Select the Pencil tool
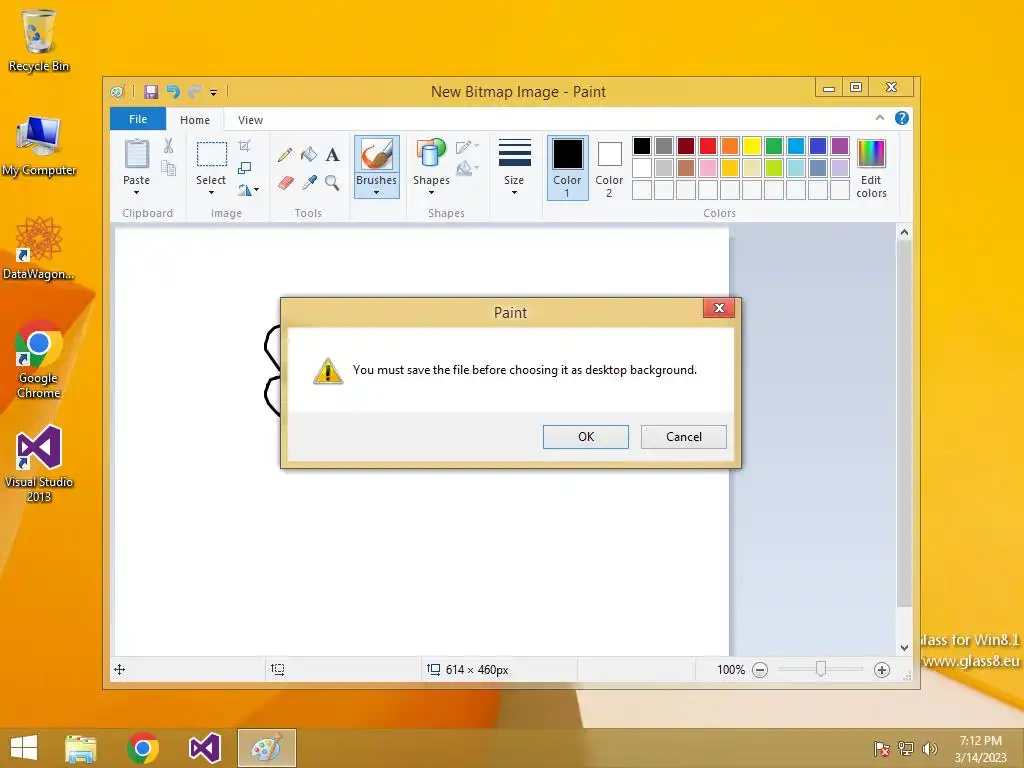 point(285,155)
